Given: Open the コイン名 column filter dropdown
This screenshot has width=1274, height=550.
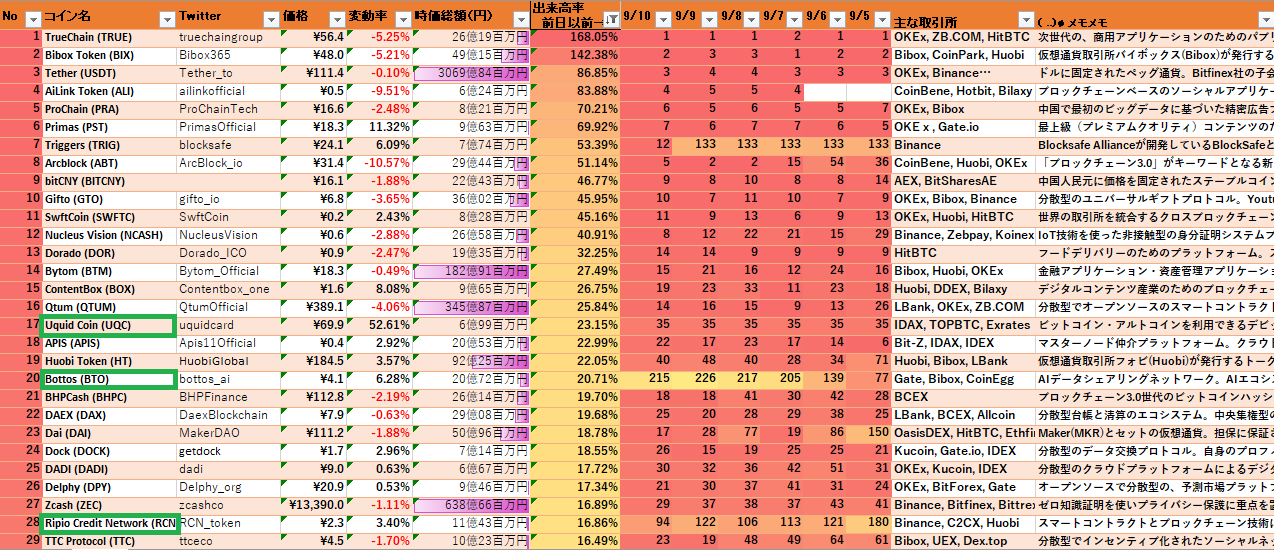Looking at the screenshot, I should (x=167, y=19).
